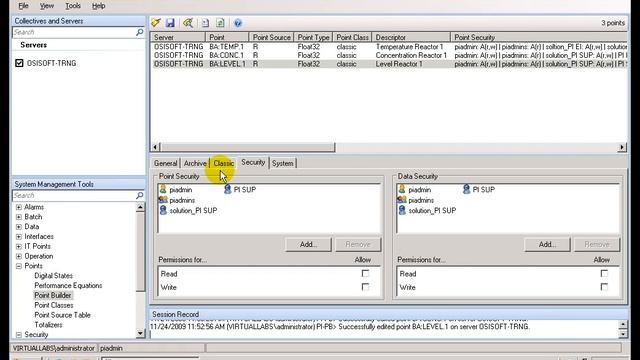The image size is (640, 360).
Task: Select Point Builder in tree
Action: (x=53, y=295)
